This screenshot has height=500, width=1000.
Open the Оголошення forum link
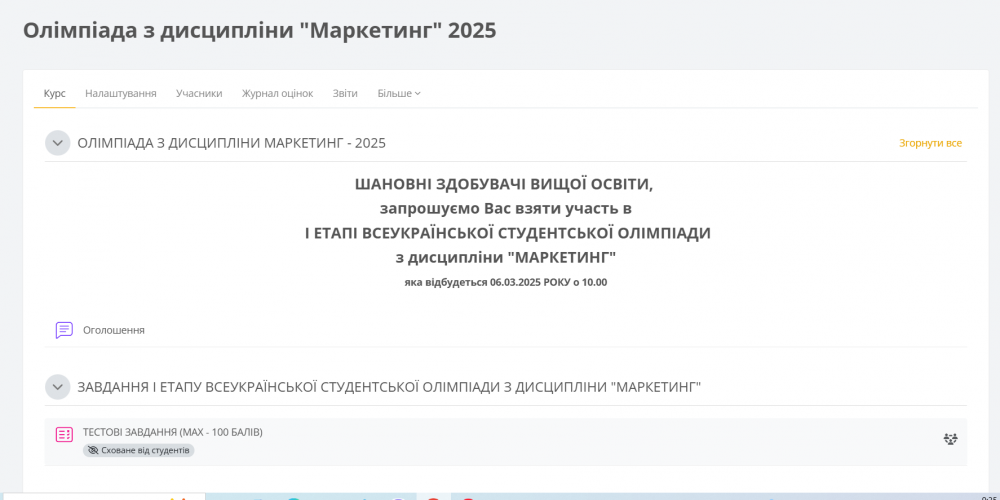[x=114, y=330]
